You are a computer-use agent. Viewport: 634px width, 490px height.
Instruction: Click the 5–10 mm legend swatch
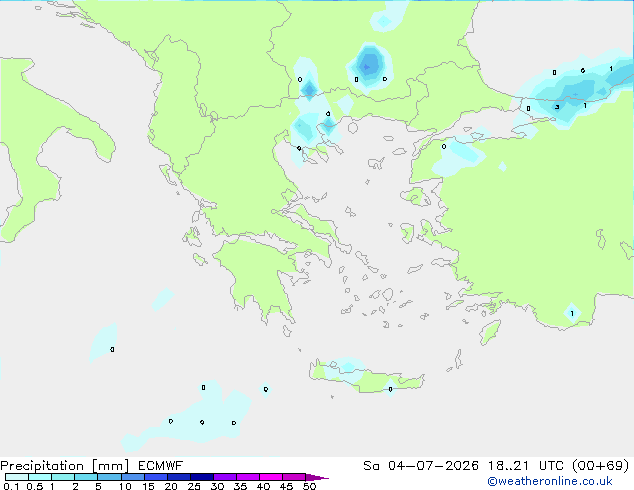tap(109, 477)
